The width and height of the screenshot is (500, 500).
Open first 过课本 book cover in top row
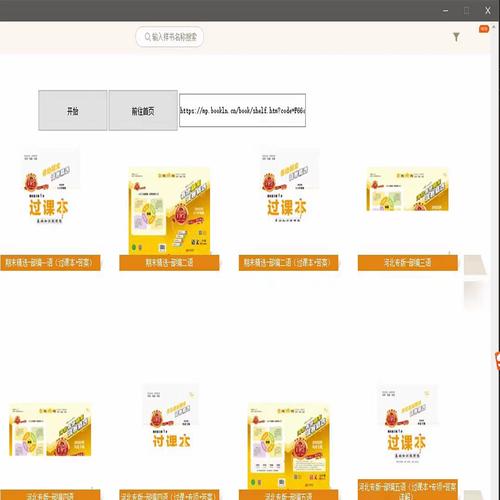(49, 188)
